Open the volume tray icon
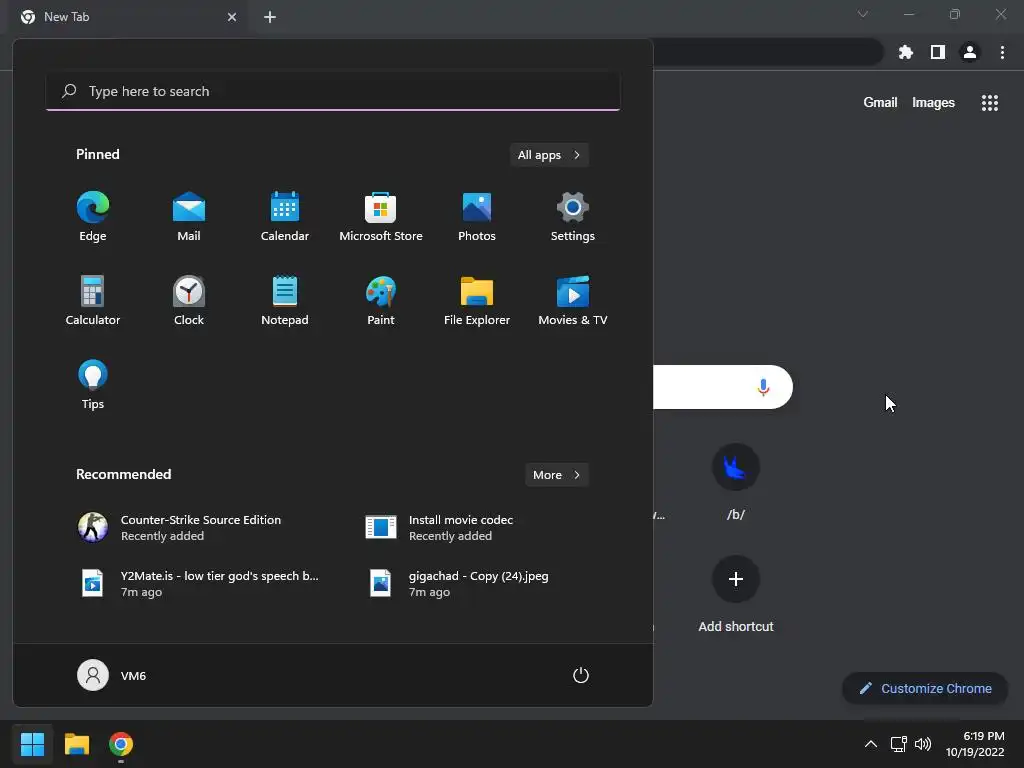 point(923,744)
